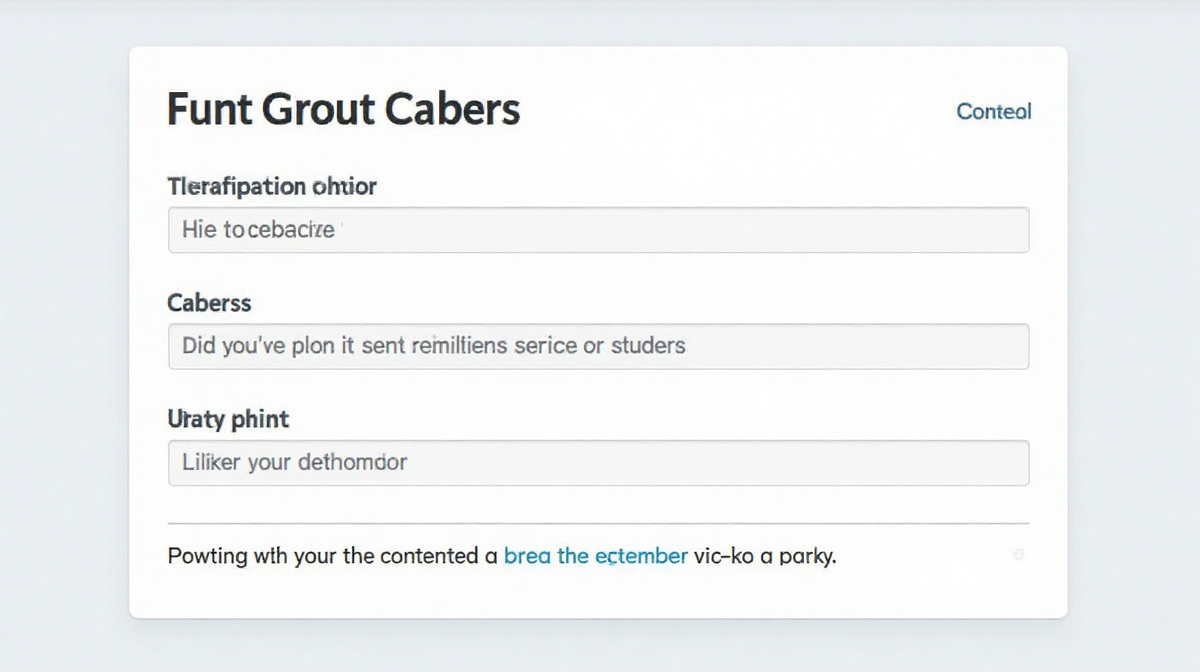Click the word 'studers' inside Caberss field
This screenshot has height=672, width=1200.
646,346
